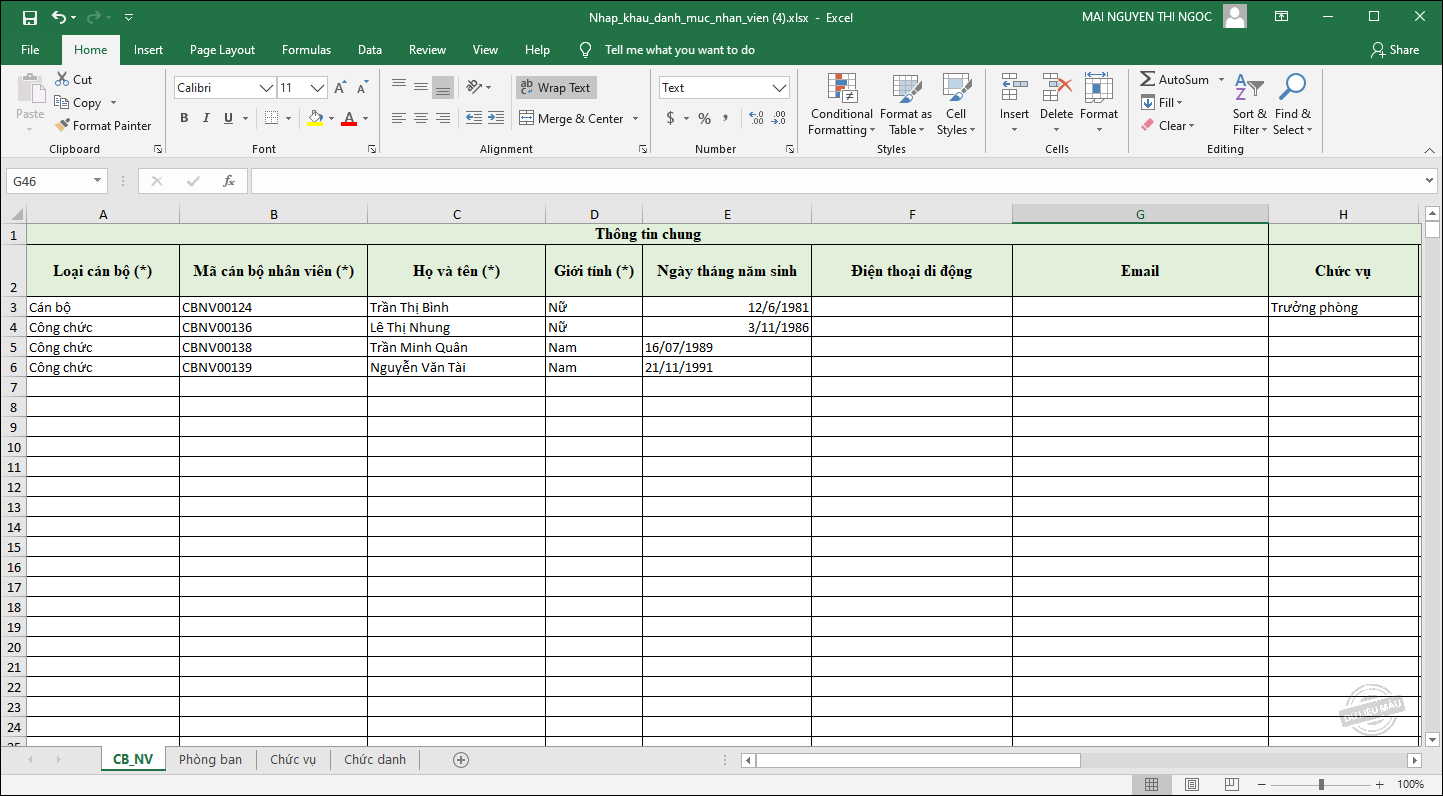The width and height of the screenshot is (1443, 796).
Task: Click the Find & Select magnifier icon
Action: tap(1292, 89)
